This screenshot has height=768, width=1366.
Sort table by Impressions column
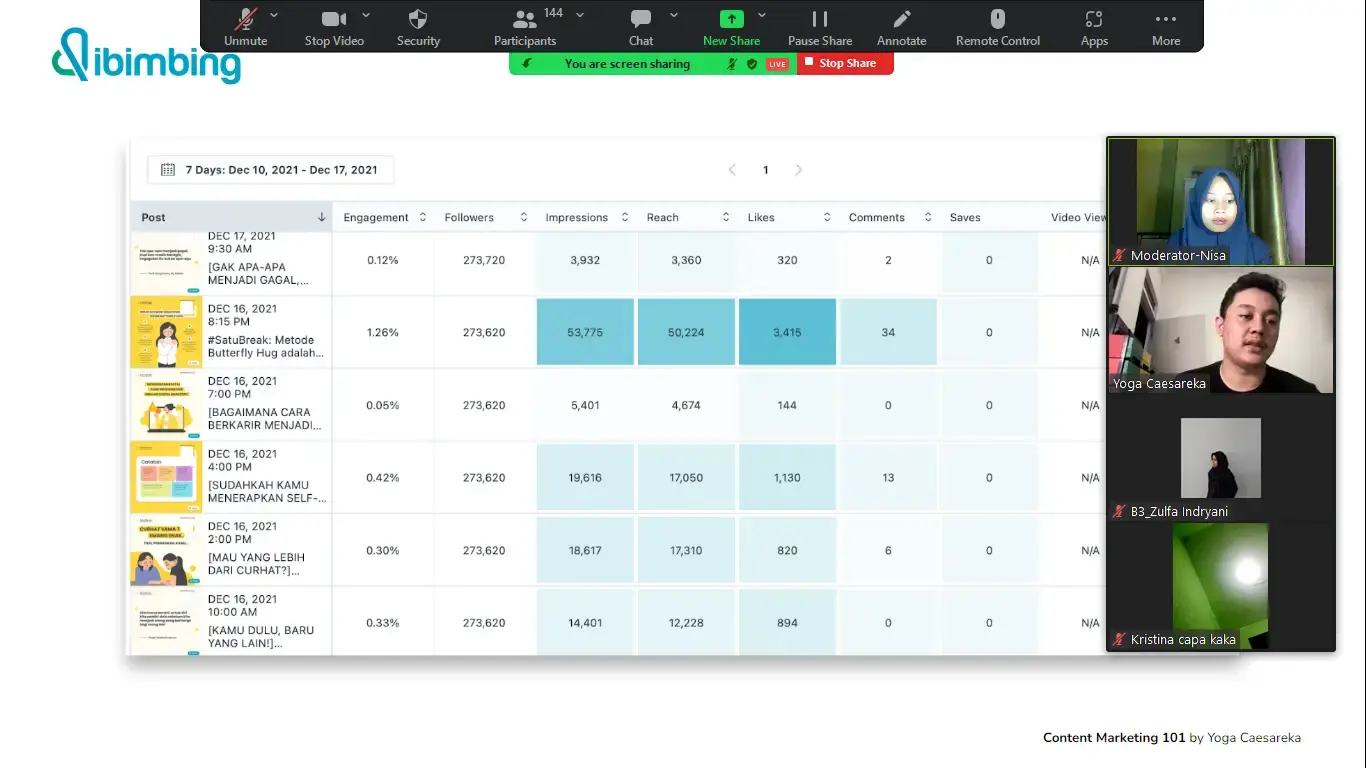pos(586,217)
